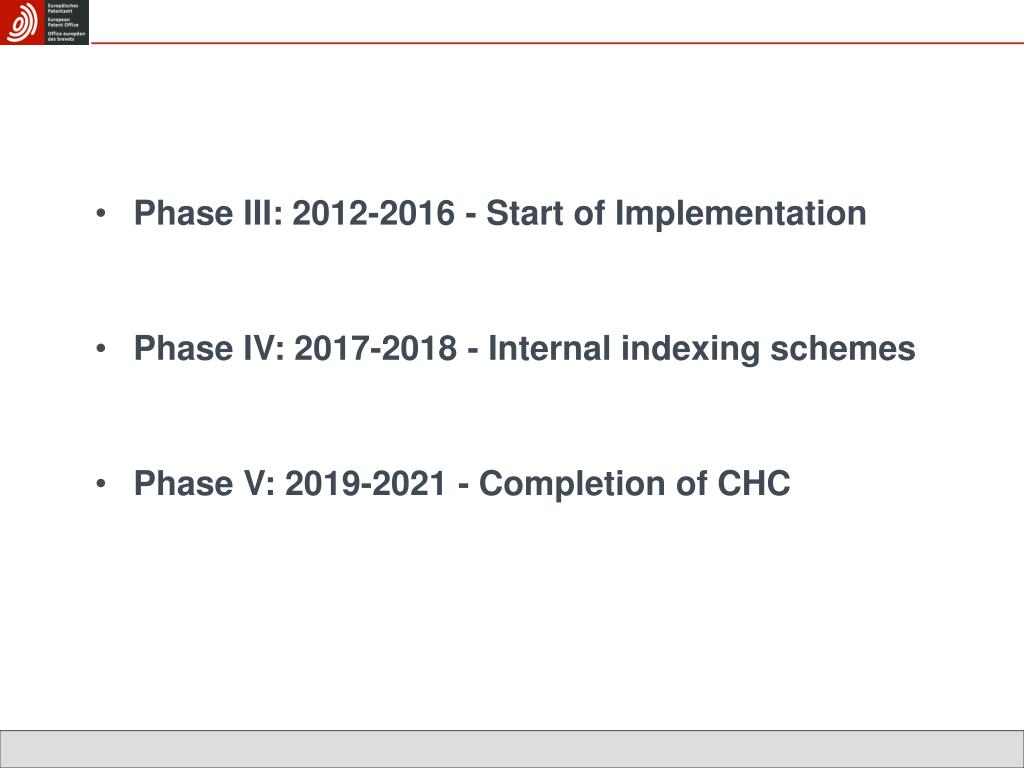Click the "Europäisches Patentamt" logo text

click(63, 8)
